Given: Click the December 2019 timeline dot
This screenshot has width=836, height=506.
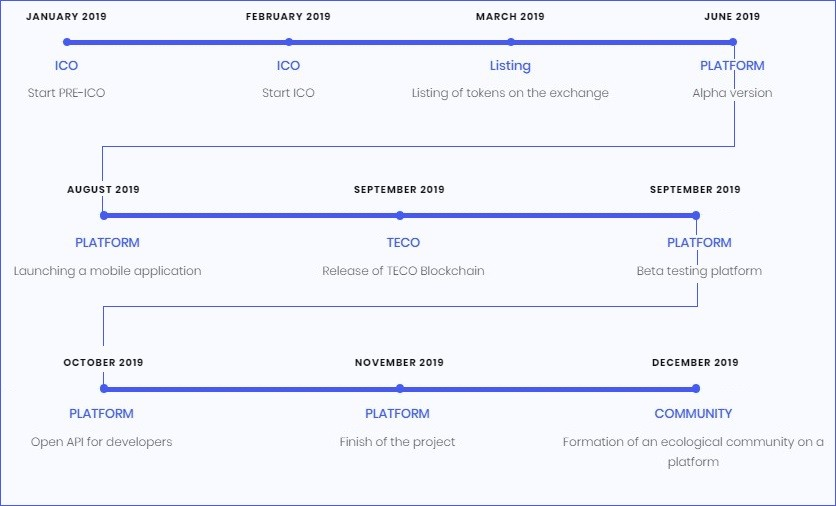Looking at the screenshot, I should [696, 388].
